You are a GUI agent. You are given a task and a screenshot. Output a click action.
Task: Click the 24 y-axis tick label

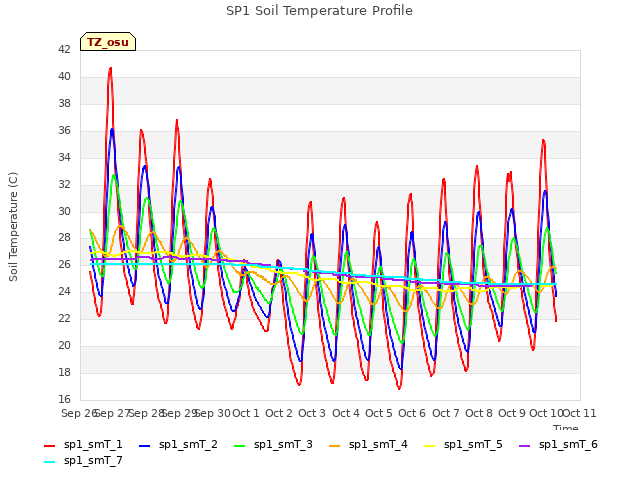(64, 291)
